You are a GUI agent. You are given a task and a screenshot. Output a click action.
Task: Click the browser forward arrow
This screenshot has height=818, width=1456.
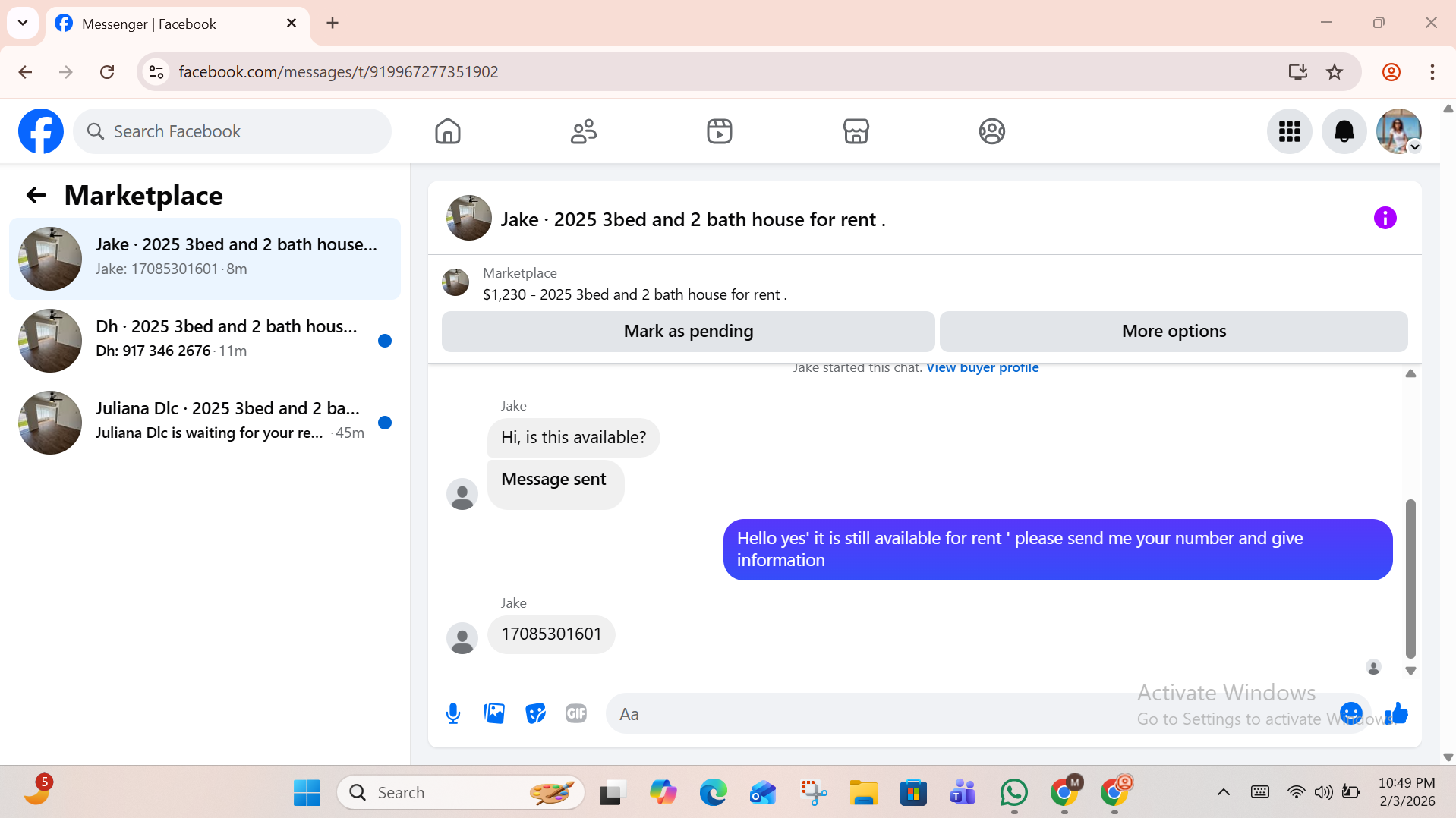pos(66,72)
